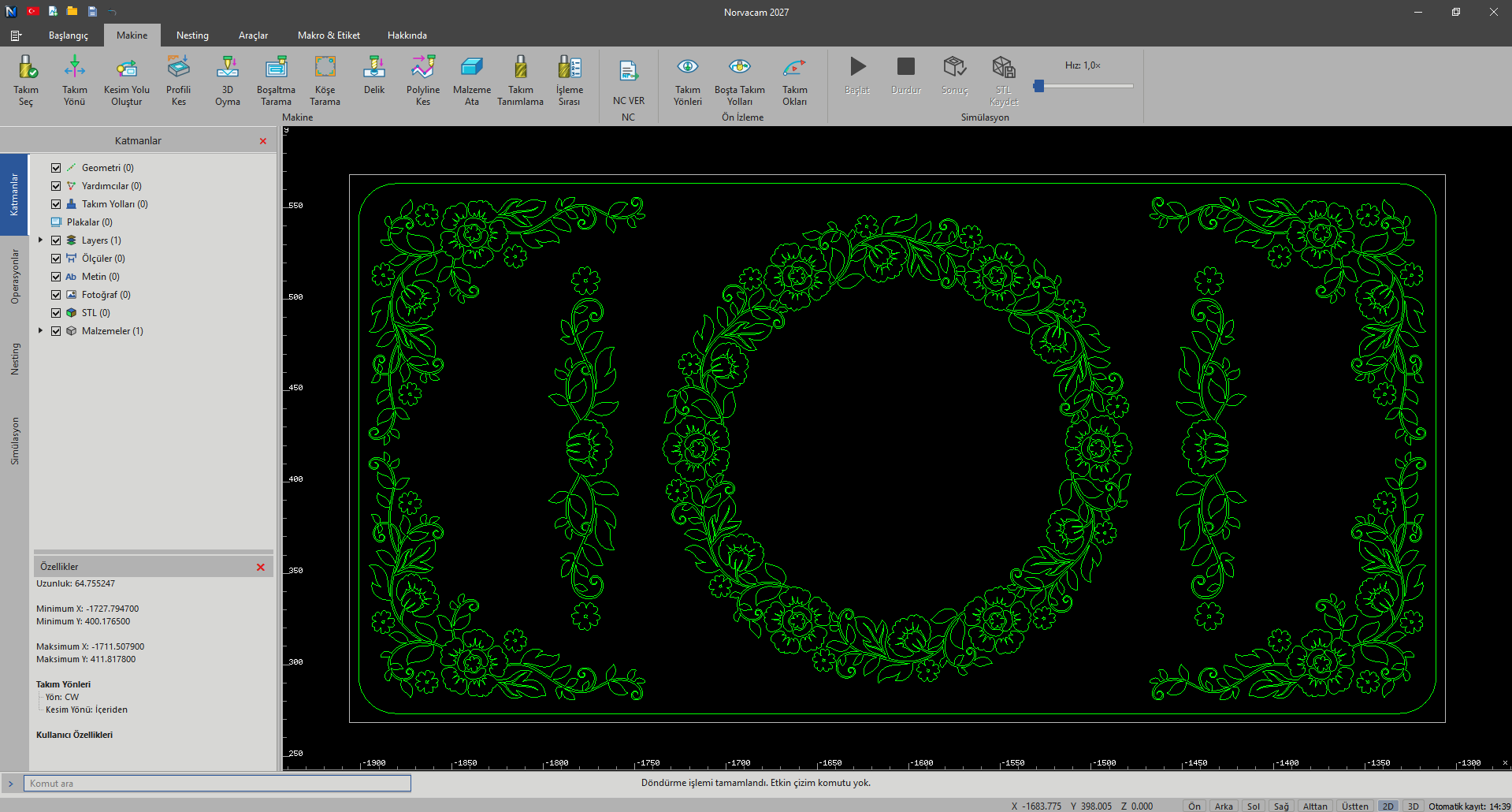Expand the Malzemeler tree node
Viewport: 1512px width, 812px height.
click(x=41, y=331)
